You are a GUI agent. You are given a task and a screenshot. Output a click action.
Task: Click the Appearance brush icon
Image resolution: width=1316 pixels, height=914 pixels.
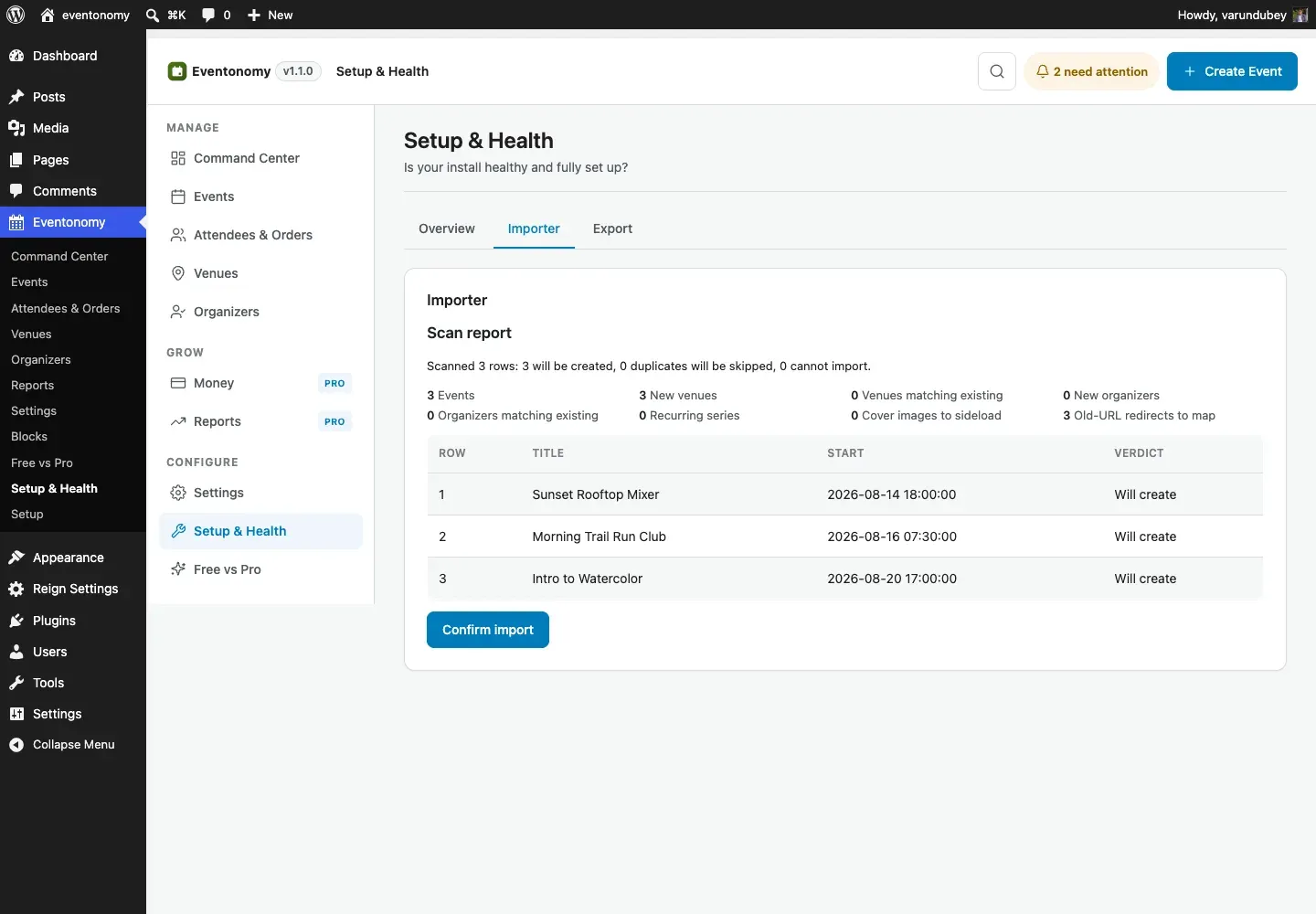[16, 558]
